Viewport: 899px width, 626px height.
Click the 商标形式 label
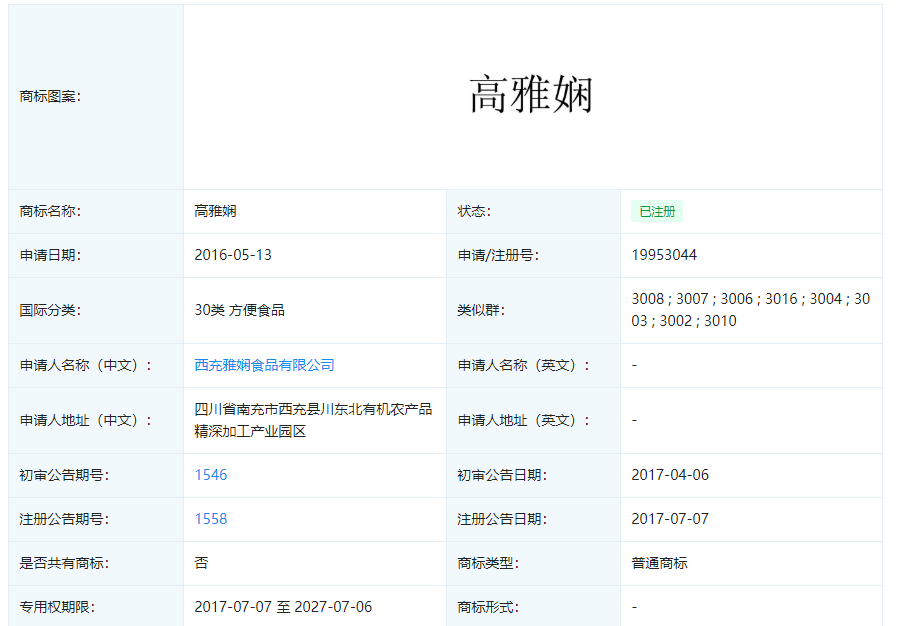[x=488, y=607]
